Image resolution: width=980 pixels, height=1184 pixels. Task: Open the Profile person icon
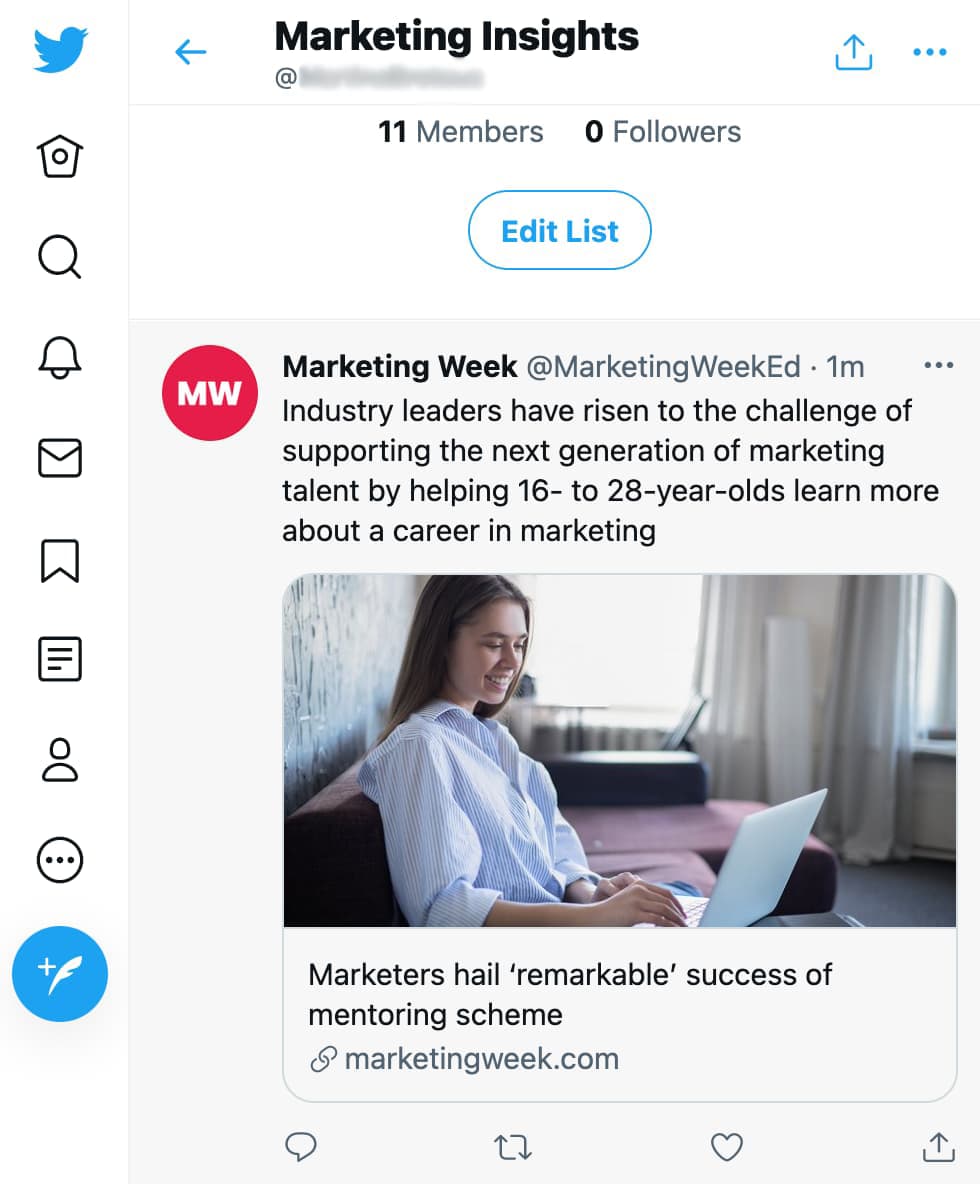(x=60, y=760)
